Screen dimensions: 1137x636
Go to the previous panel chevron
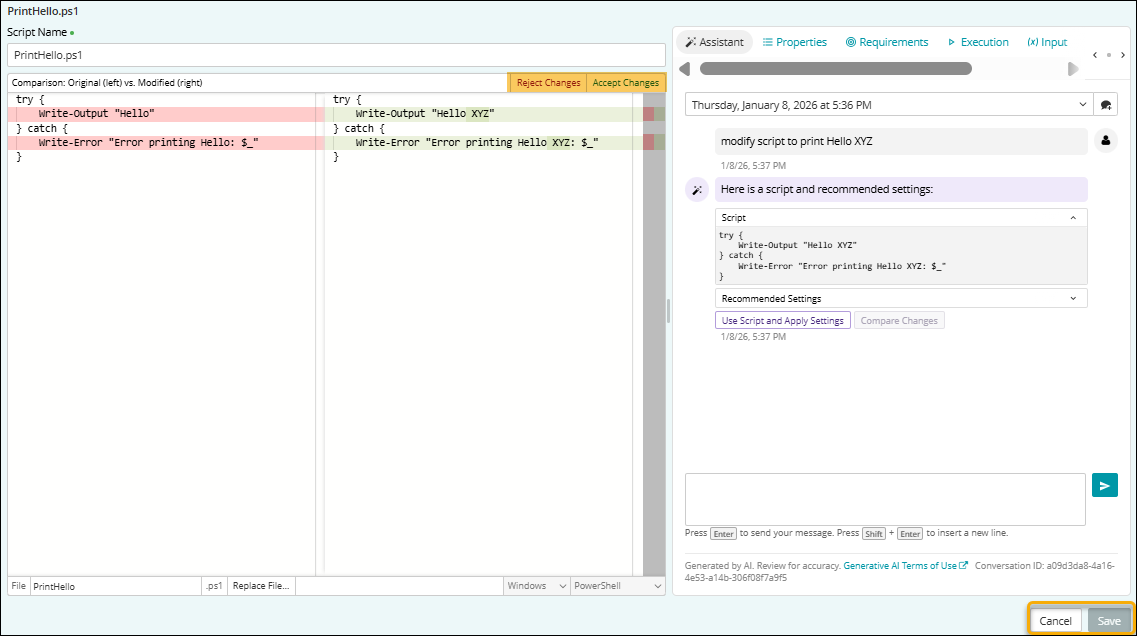click(x=1095, y=55)
